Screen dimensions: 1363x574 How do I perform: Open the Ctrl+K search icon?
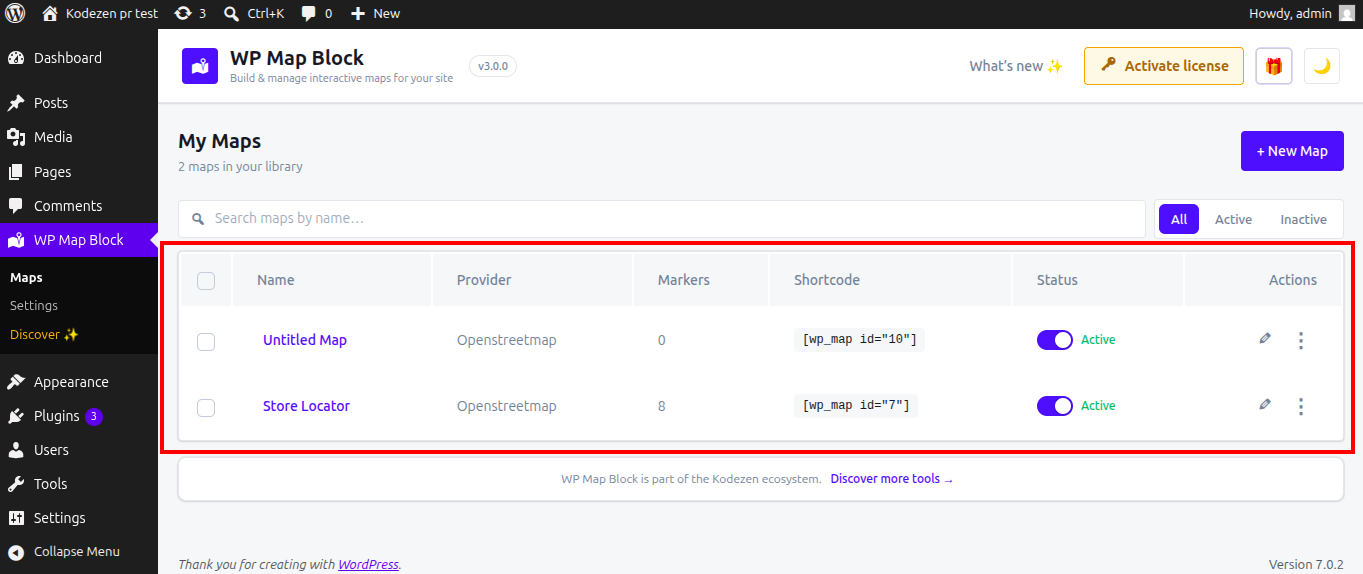231,13
